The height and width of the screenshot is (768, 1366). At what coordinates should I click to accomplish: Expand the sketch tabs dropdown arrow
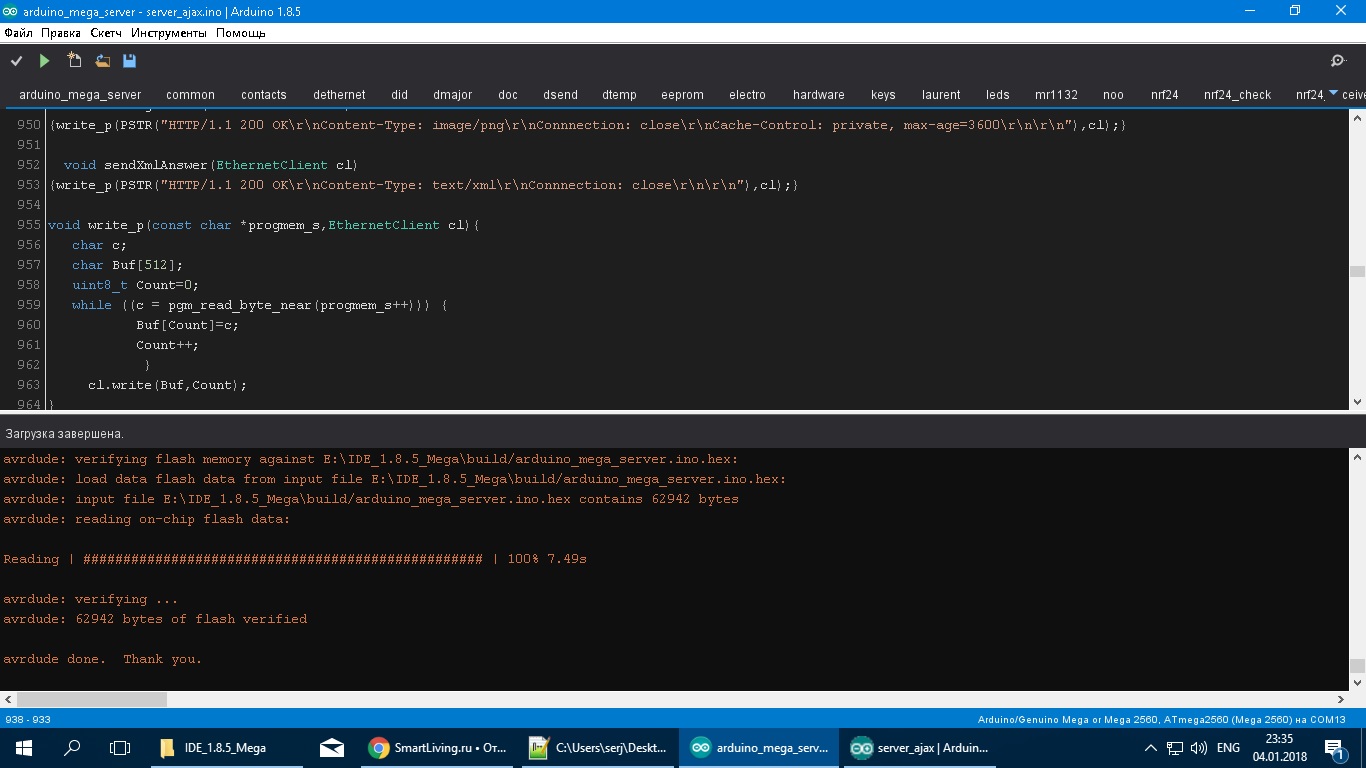coord(1333,93)
